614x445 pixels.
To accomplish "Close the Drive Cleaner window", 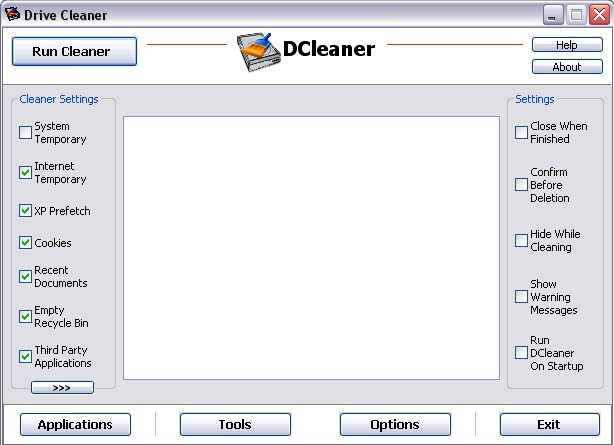I will [x=600, y=15].
